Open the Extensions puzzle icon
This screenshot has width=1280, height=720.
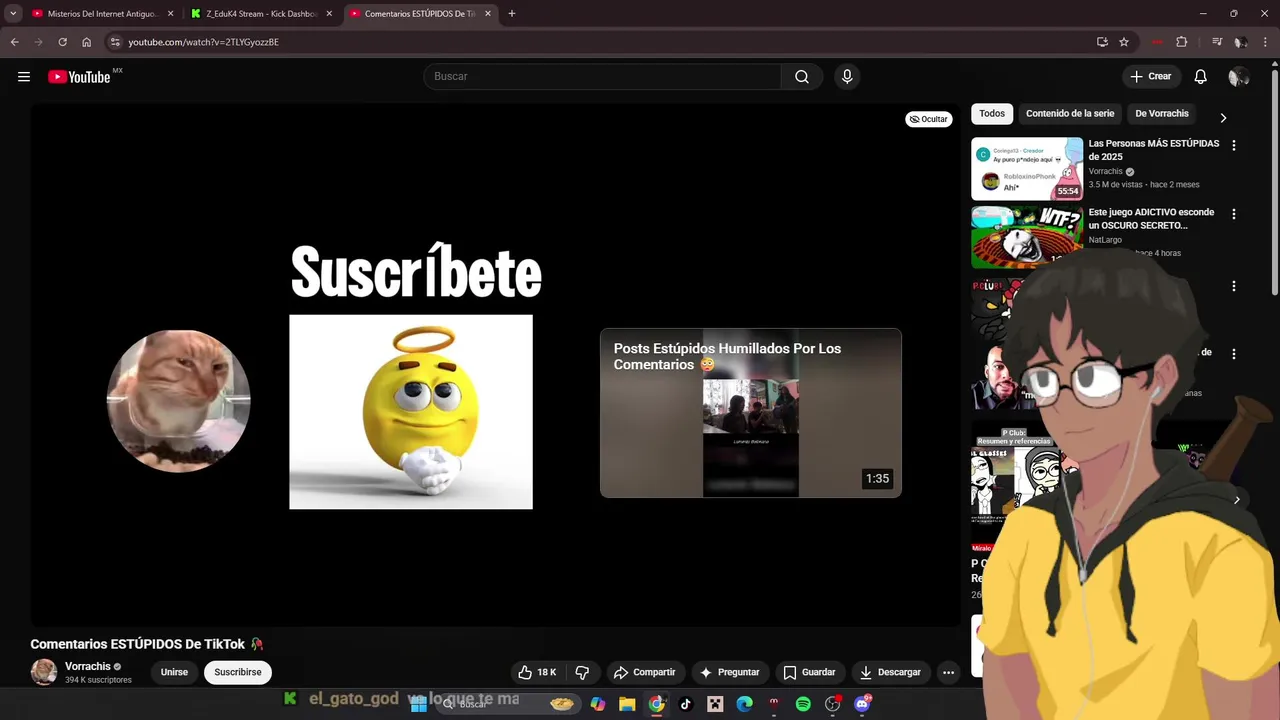1182,42
